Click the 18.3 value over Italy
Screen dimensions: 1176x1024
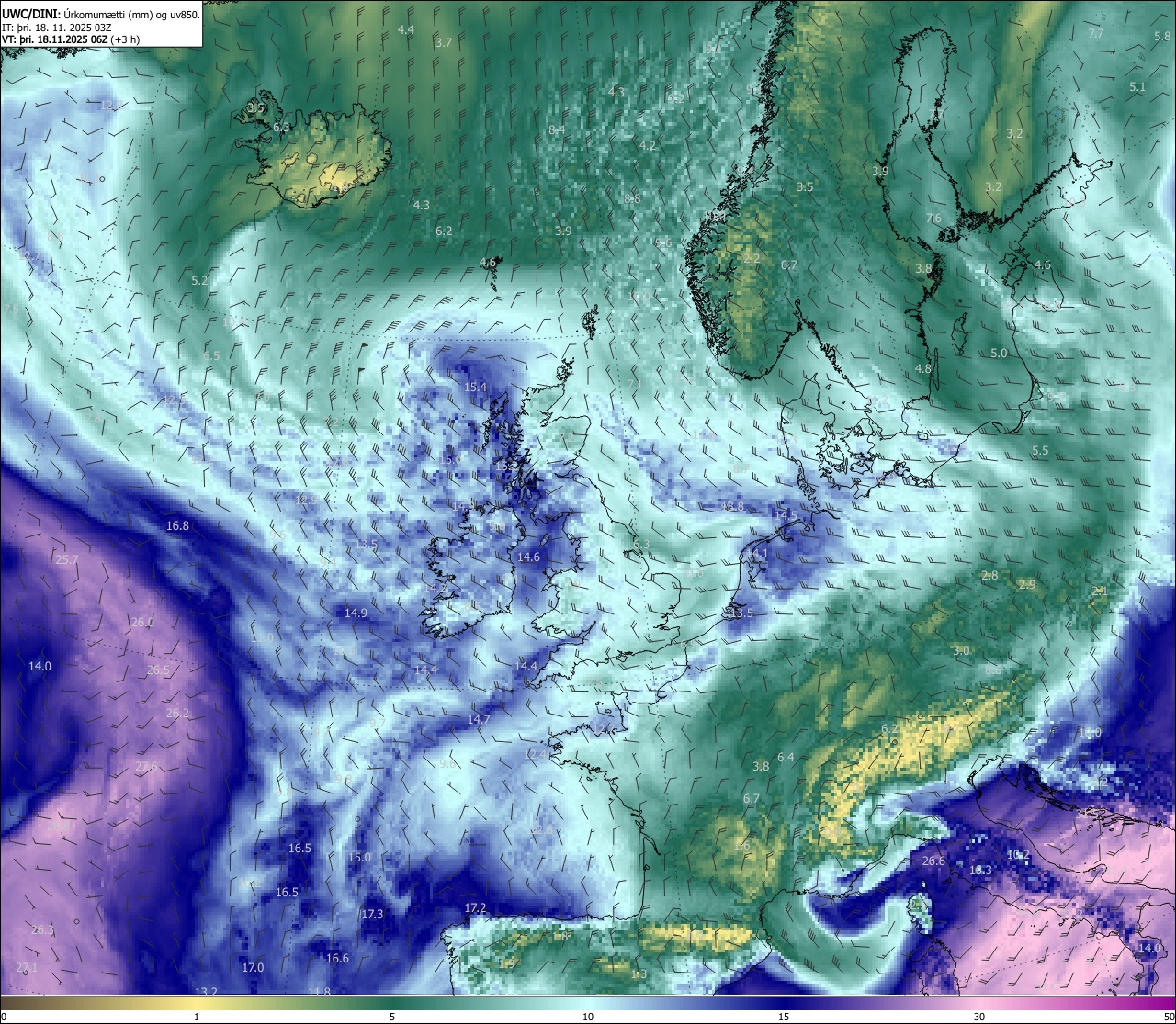(x=981, y=871)
